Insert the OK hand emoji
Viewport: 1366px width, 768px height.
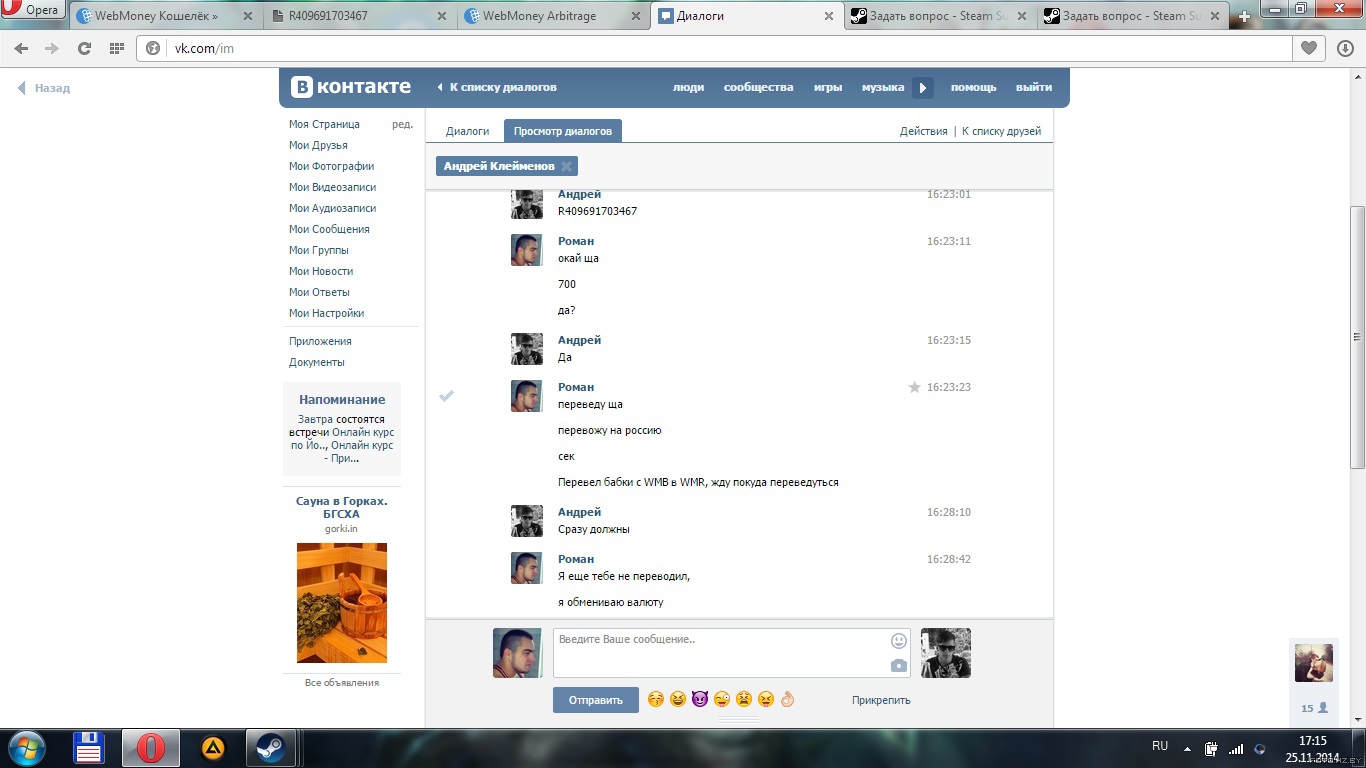[787, 699]
